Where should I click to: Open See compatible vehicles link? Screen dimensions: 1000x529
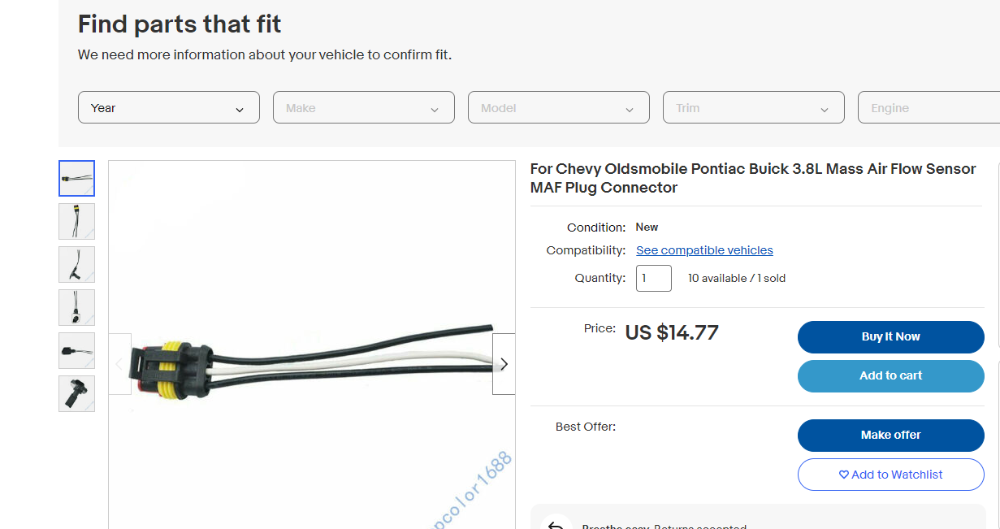[704, 250]
